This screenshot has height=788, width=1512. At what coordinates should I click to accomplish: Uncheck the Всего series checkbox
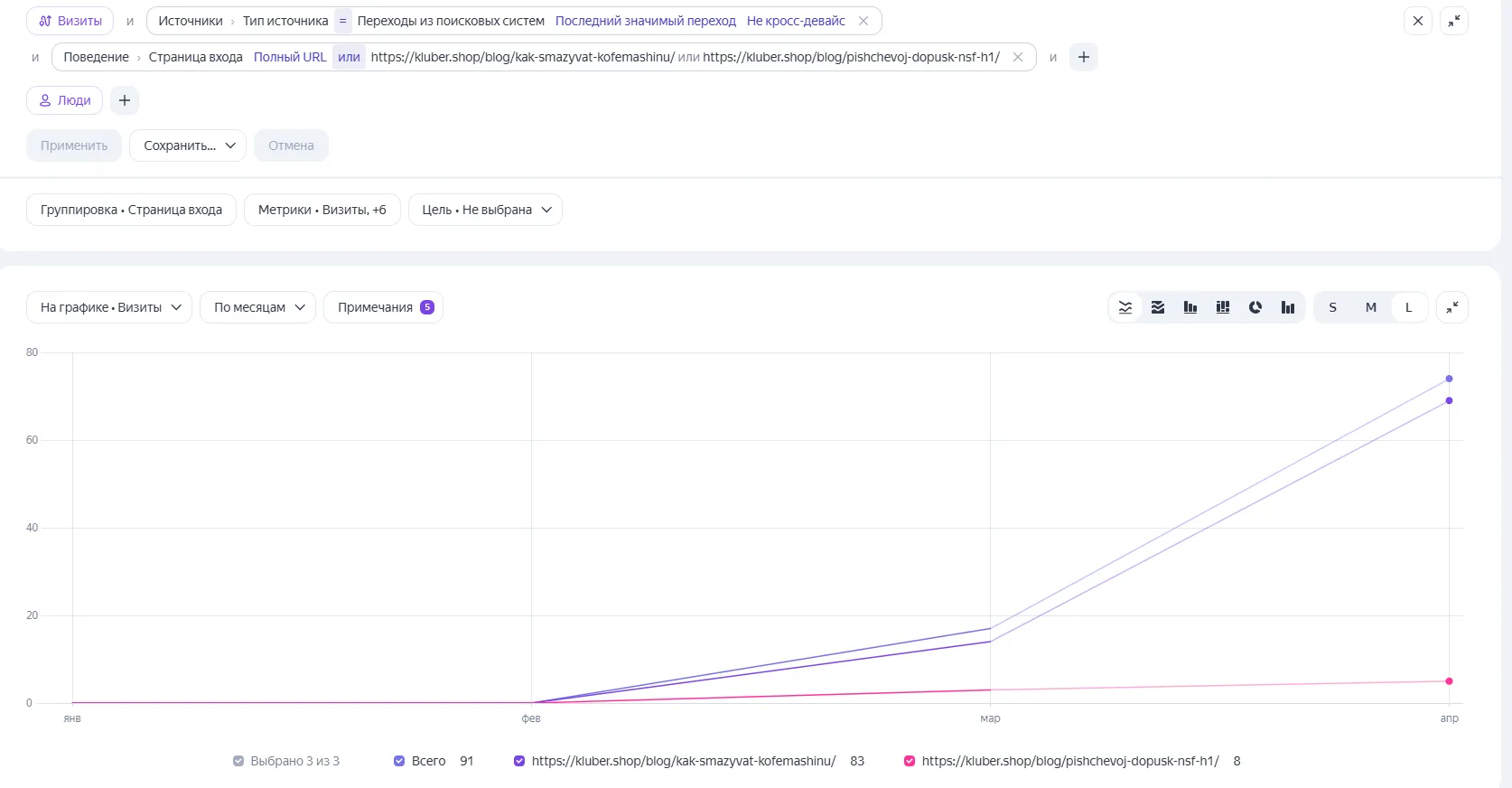[x=399, y=761]
